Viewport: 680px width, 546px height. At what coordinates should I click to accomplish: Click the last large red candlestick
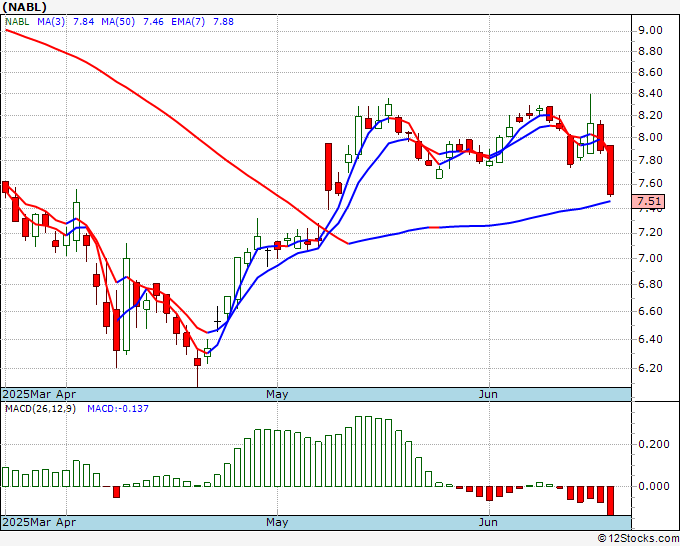(610, 170)
